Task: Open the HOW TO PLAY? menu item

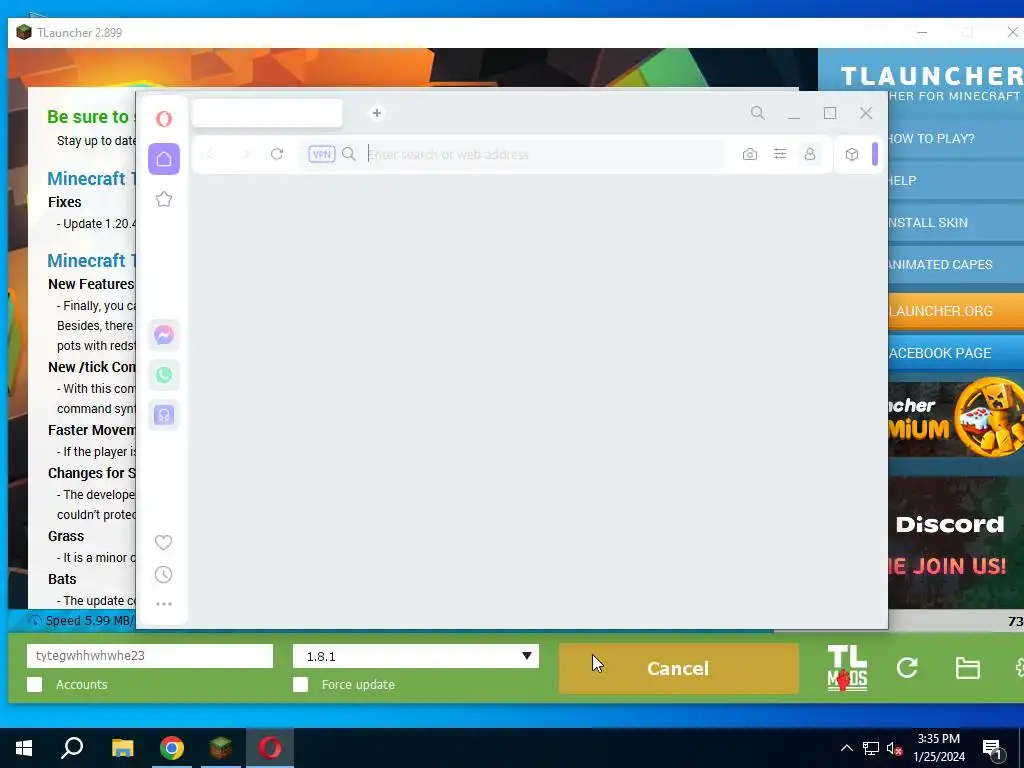Action: [x=956, y=138]
